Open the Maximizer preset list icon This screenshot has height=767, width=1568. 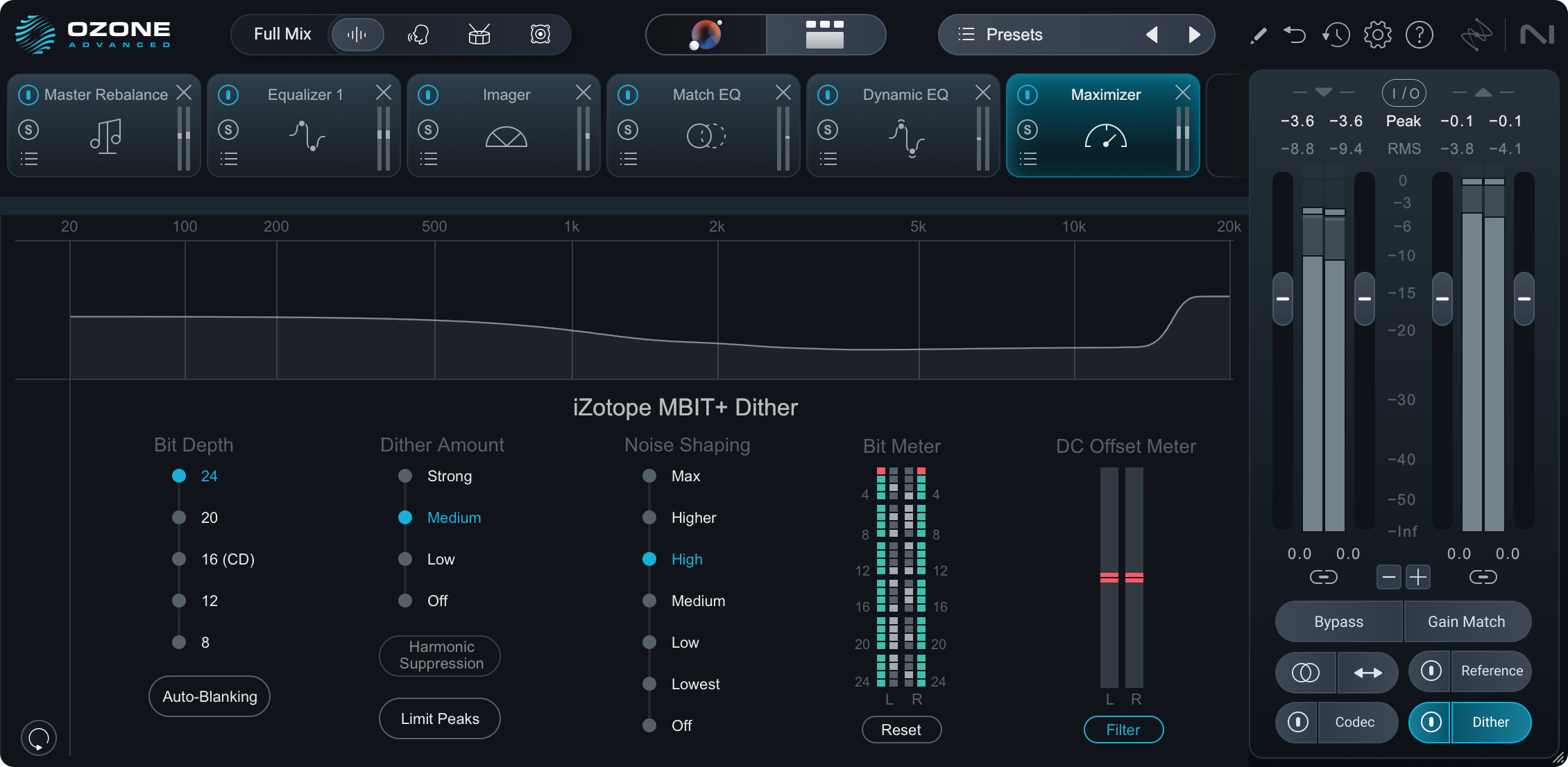click(x=1028, y=159)
